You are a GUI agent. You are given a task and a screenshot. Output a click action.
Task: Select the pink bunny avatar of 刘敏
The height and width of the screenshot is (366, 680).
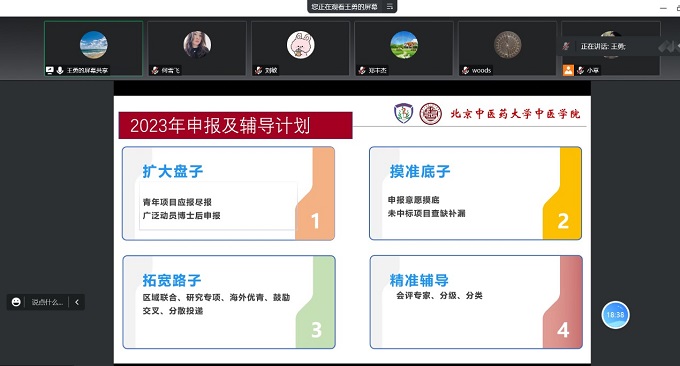[x=301, y=45]
